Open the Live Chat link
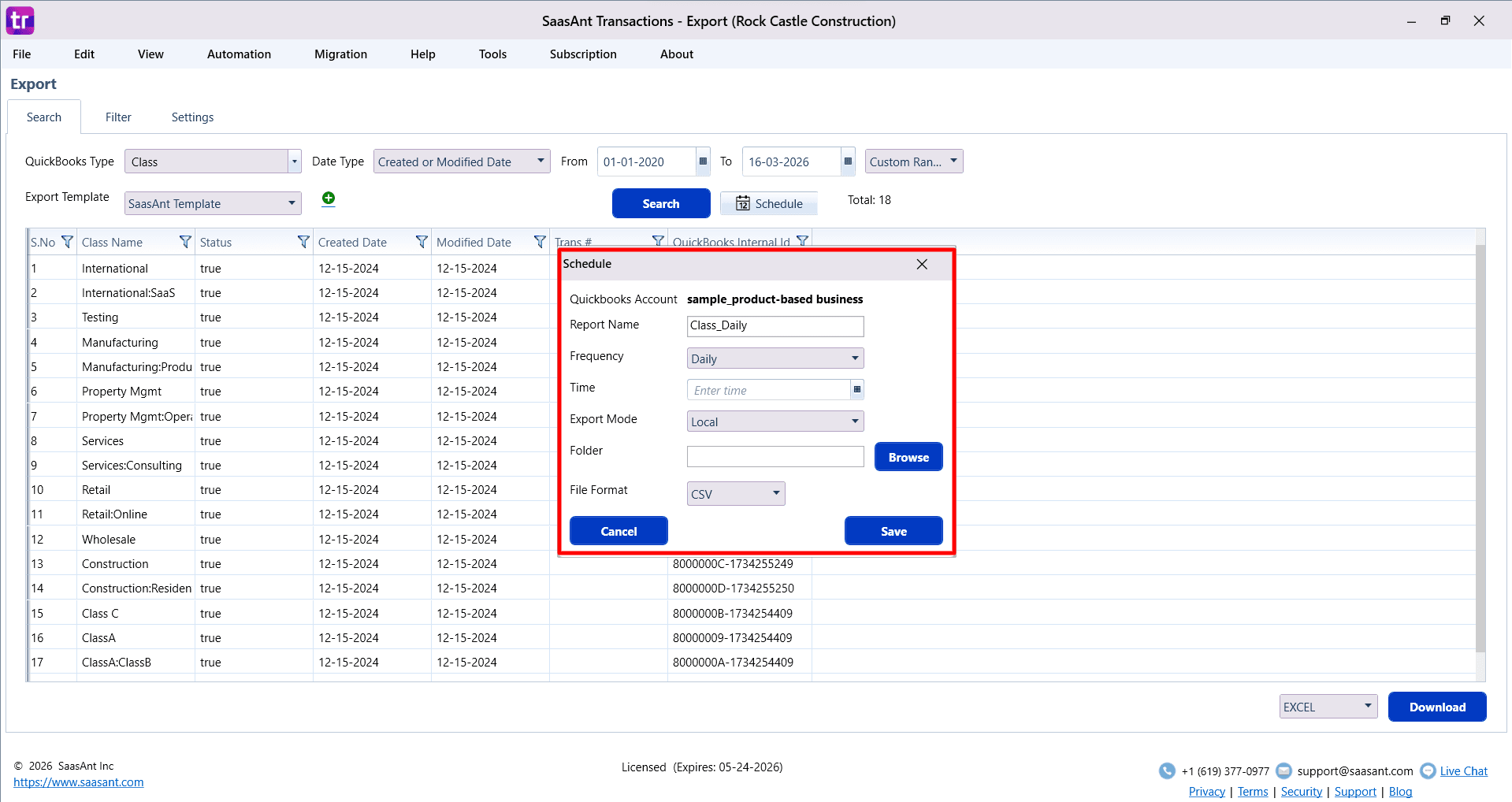Viewport: 1512px width, 802px height. (x=1463, y=771)
